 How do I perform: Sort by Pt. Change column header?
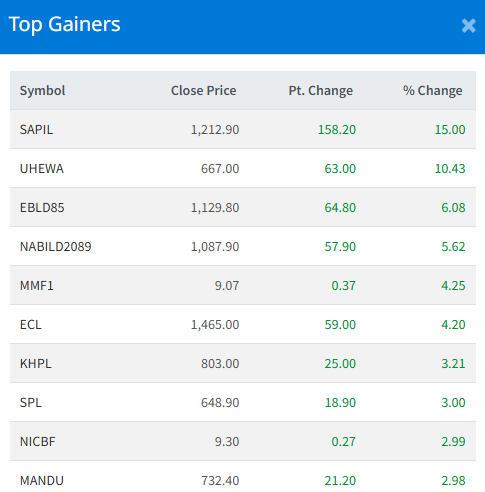(x=321, y=91)
